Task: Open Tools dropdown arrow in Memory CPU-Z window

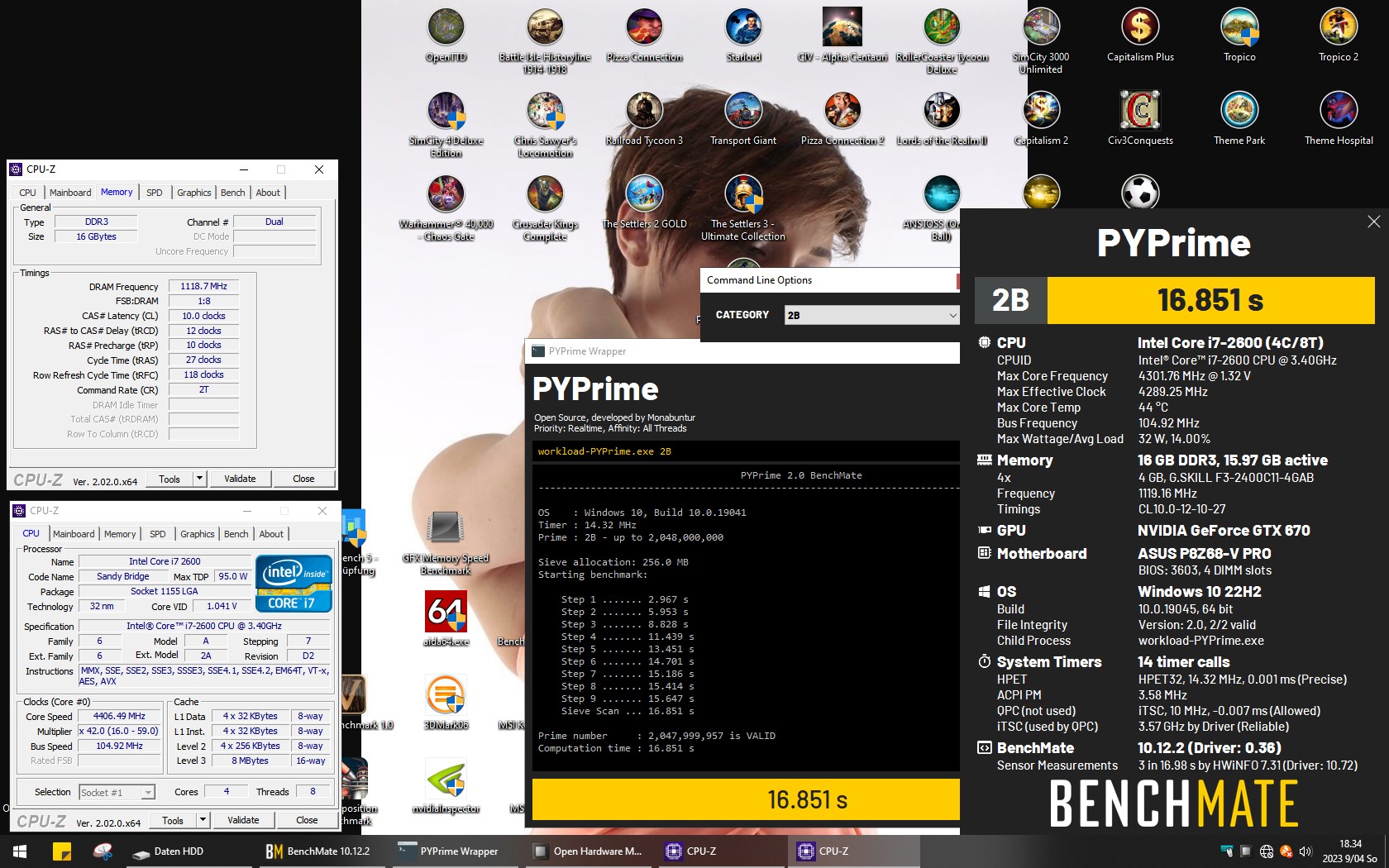Action: point(199,479)
